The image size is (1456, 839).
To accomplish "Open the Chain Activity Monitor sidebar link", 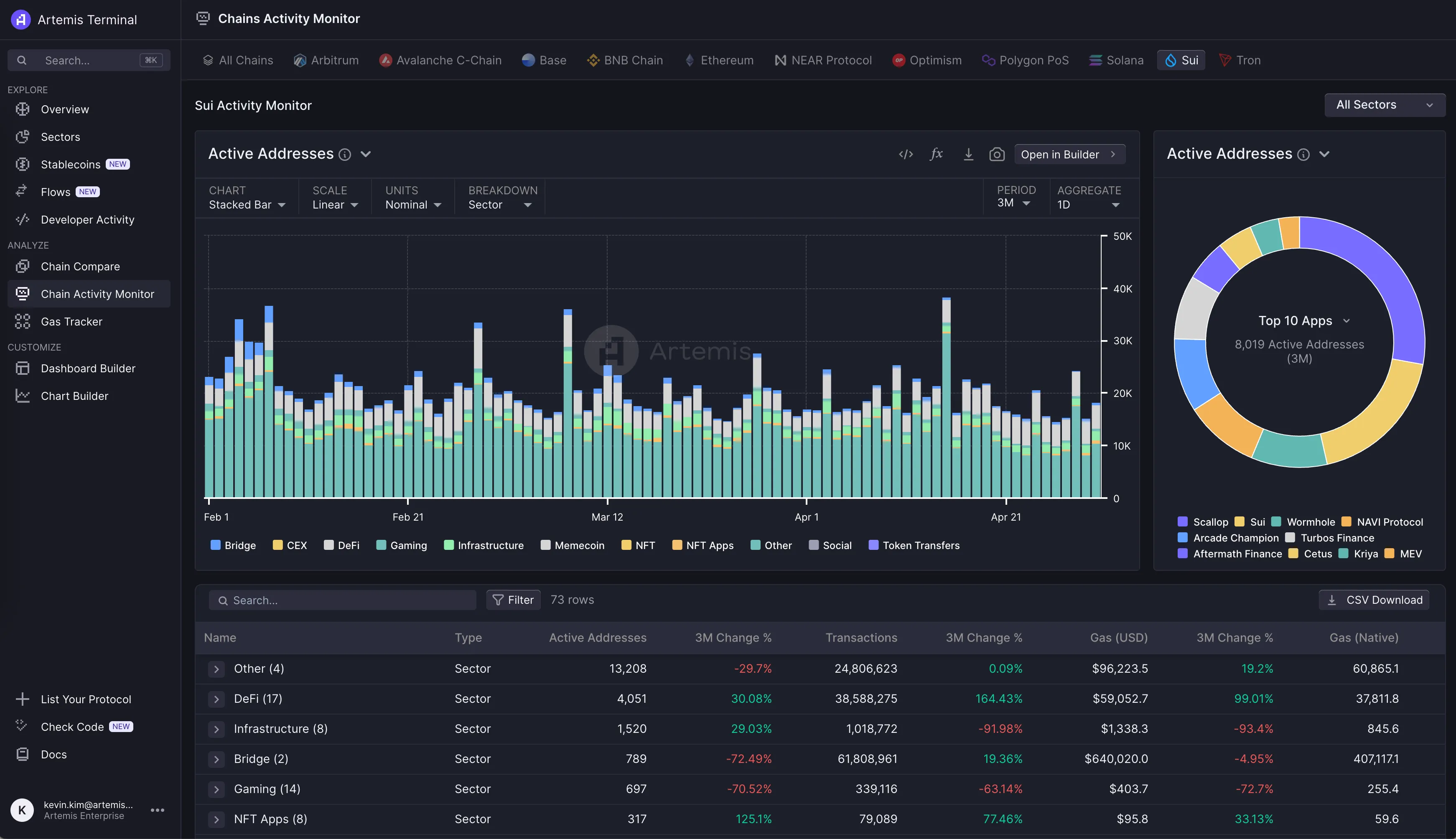I will [x=89, y=294].
